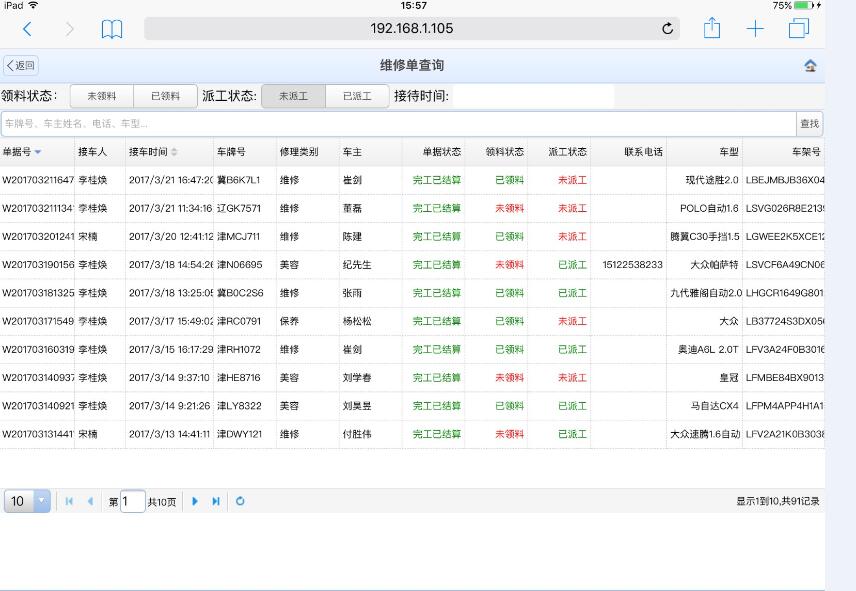Toggle the 已派工 dispatch status filter
Viewport: 856px width, 591px height.
pyautogui.click(x=357, y=96)
